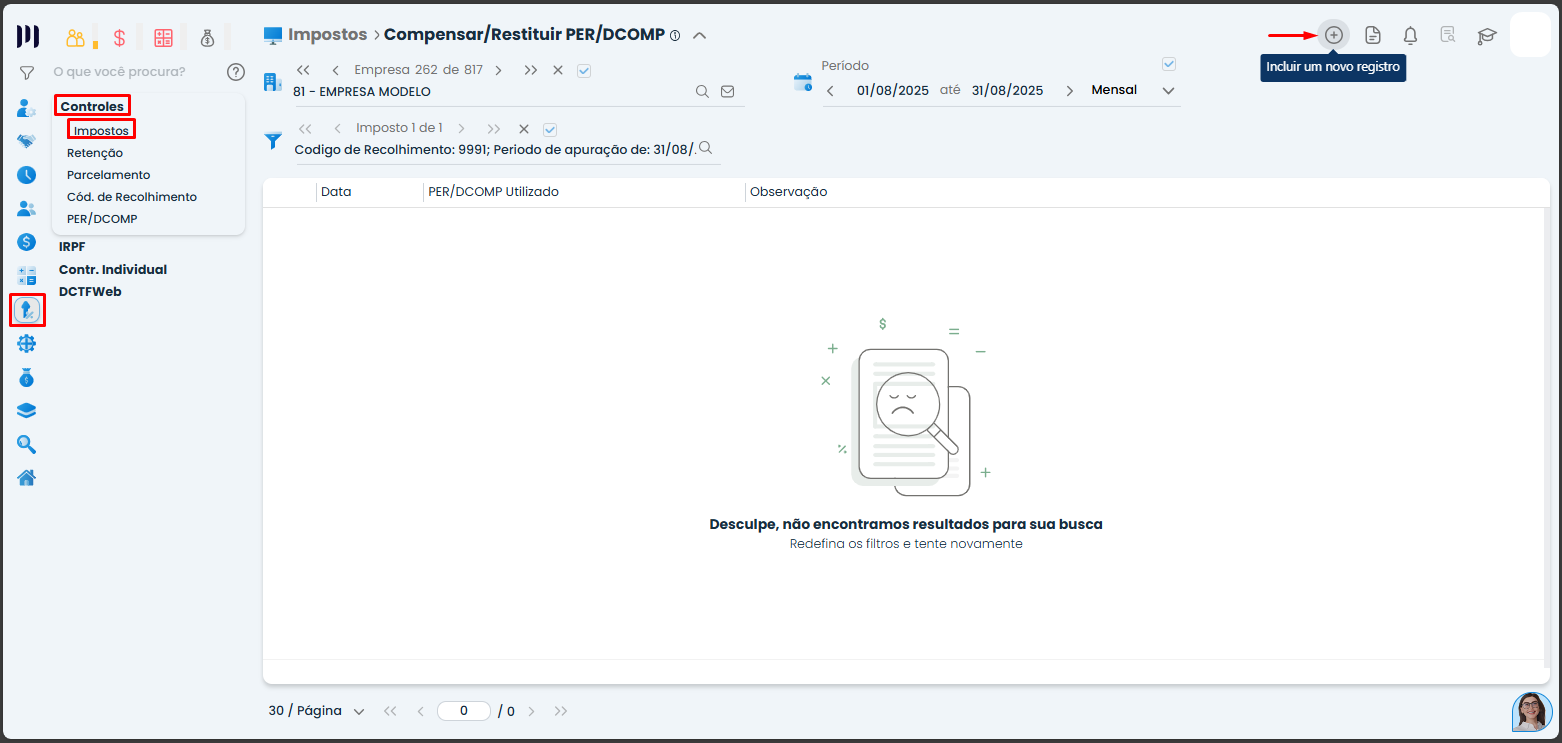
Task: Open the document report icon in the top bar
Action: (x=1373, y=35)
